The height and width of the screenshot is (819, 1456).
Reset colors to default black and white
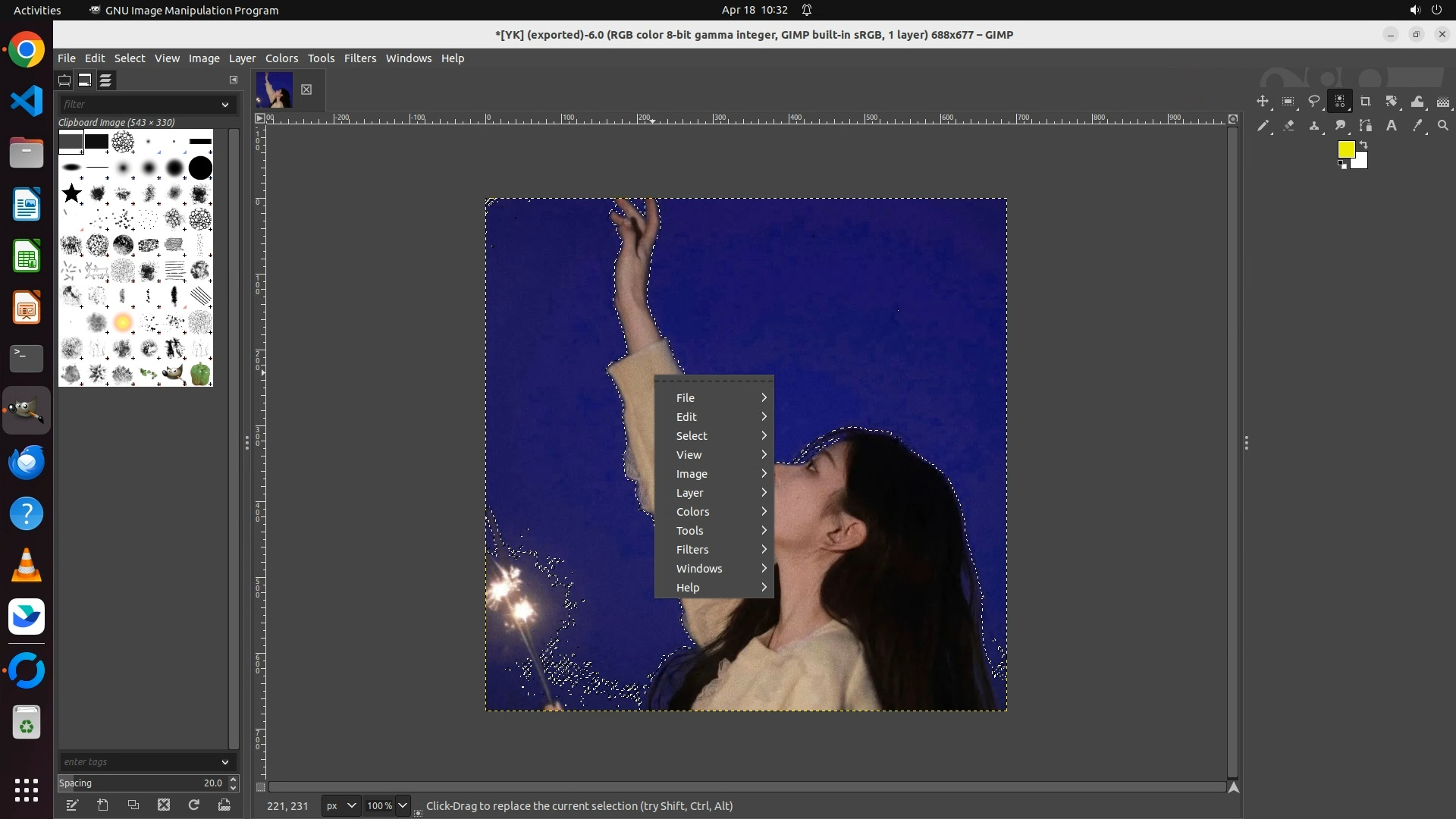click(1342, 165)
